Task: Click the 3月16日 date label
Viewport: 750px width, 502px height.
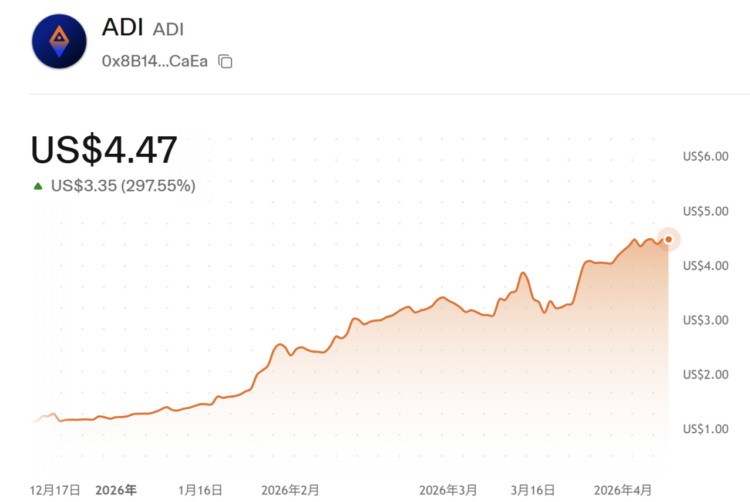Action: [x=533, y=490]
